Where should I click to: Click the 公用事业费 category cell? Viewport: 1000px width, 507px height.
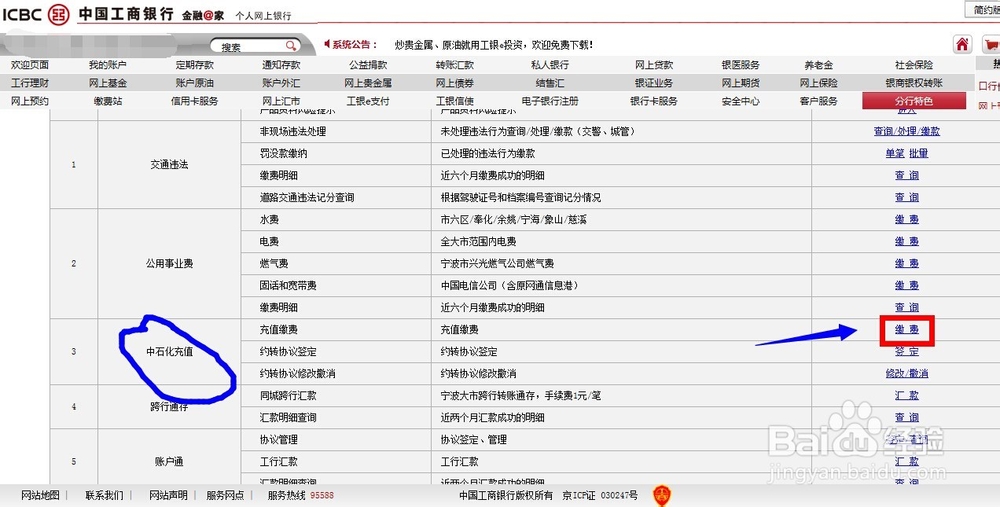(x=169, y=263)
